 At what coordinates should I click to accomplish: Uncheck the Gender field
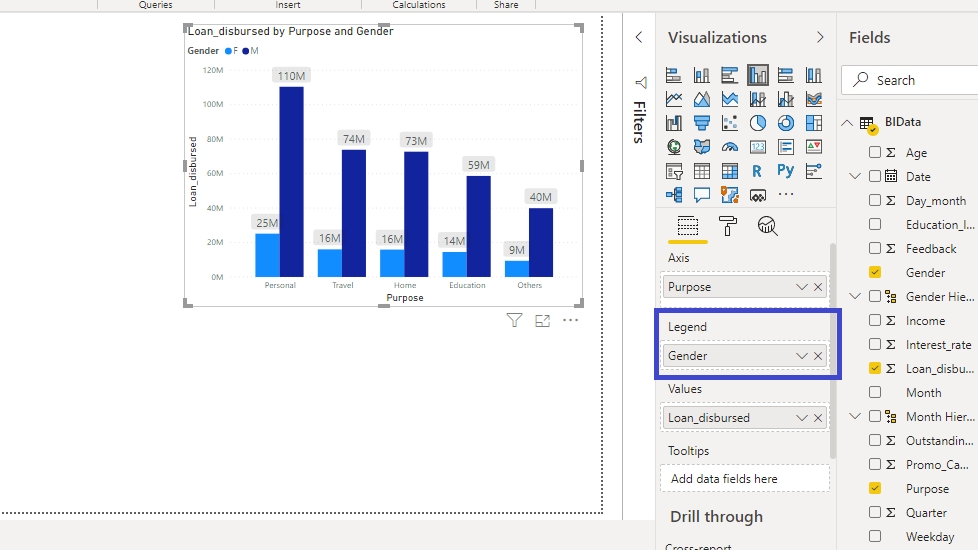(x=875, y=272)
